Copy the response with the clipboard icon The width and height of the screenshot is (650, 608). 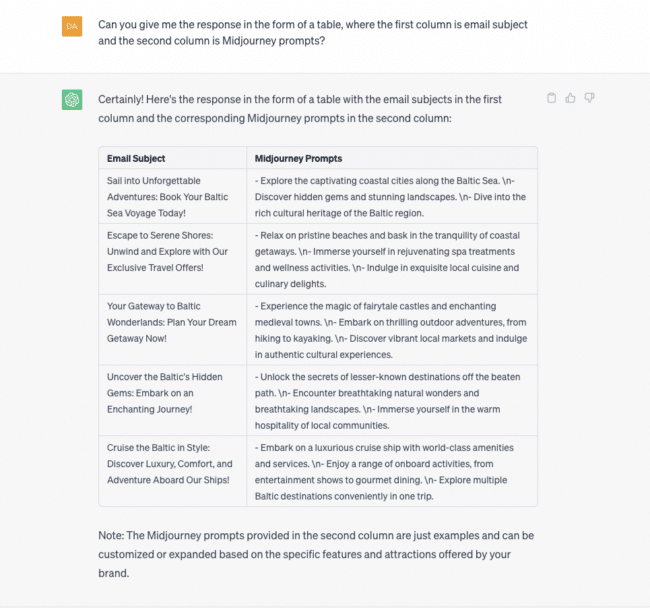552,98
